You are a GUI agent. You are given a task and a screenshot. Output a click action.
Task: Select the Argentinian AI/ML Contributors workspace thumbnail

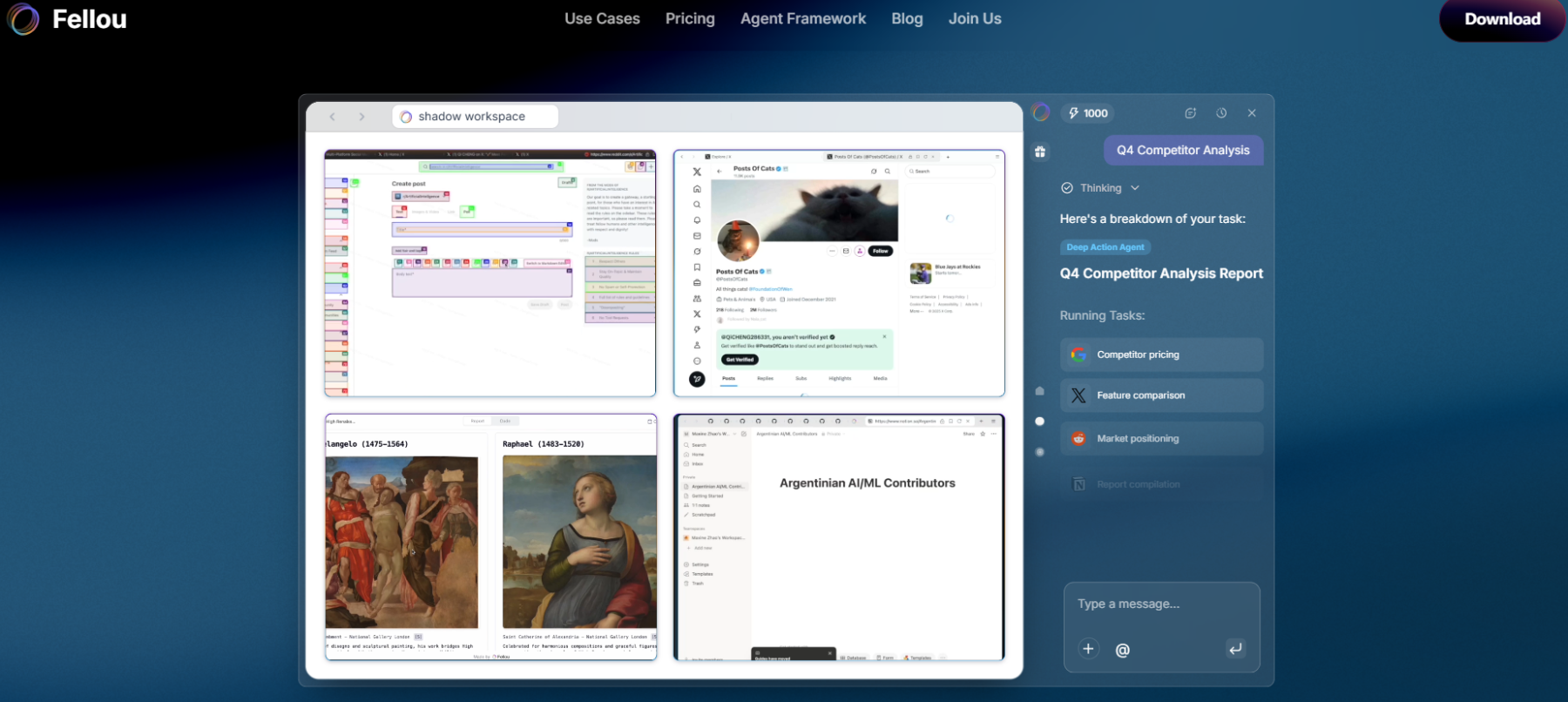click(838, 537)
